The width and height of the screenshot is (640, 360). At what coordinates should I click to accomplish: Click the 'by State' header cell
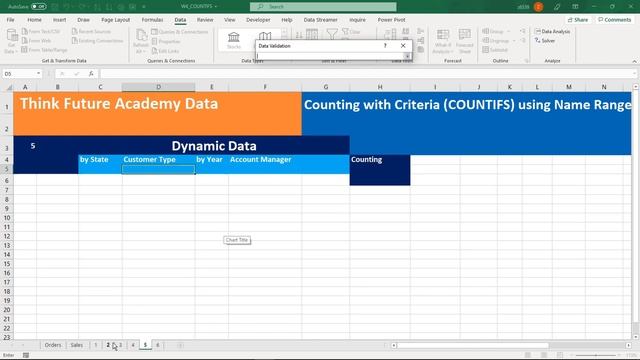[x=100, y=160]
